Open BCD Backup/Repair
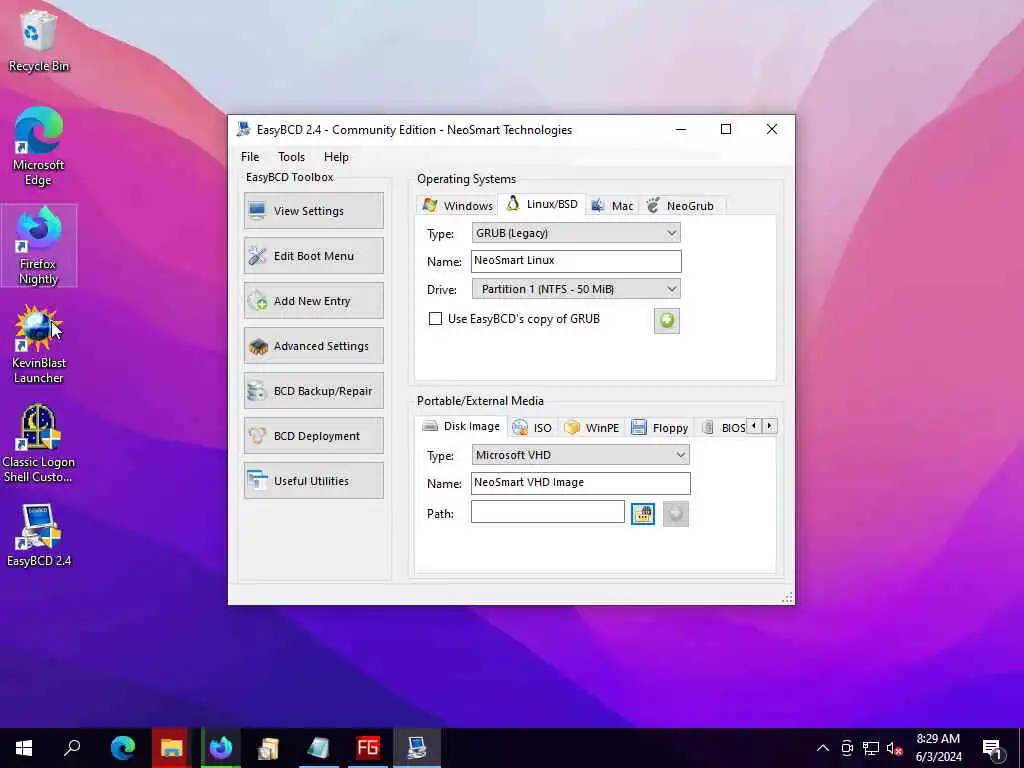1024x768 pixels. pyautogui.click(x=314, y=391)
